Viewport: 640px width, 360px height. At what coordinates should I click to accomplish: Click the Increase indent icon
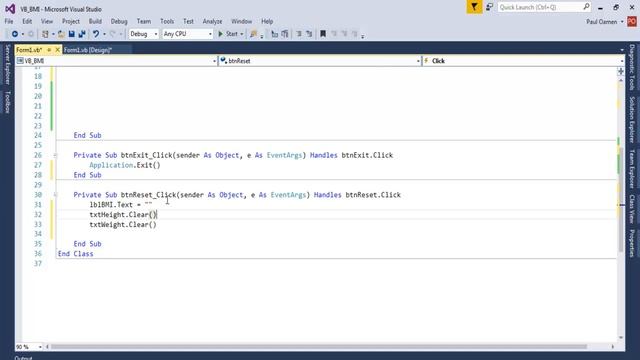tap(309, 34)
